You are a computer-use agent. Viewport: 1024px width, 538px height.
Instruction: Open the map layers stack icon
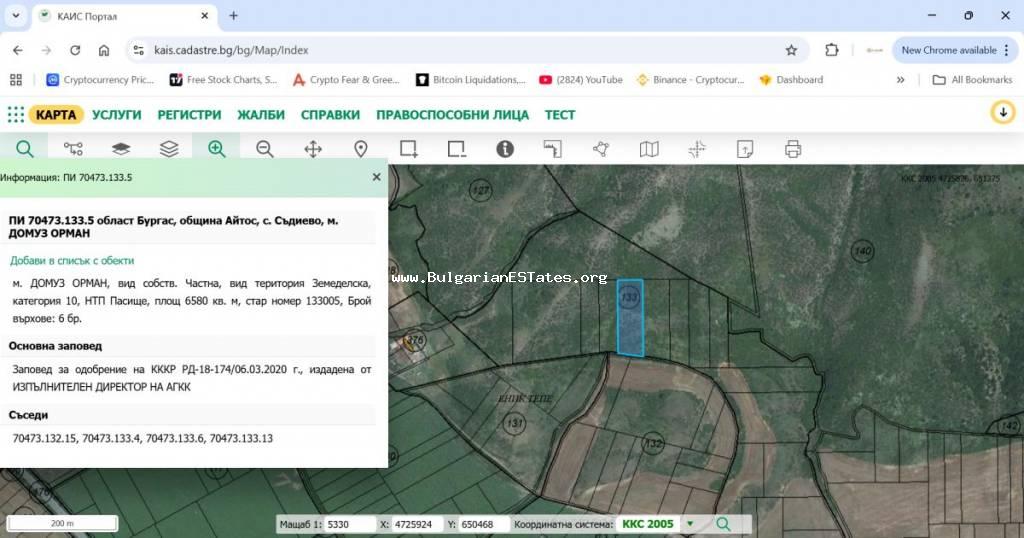(169, 149)
